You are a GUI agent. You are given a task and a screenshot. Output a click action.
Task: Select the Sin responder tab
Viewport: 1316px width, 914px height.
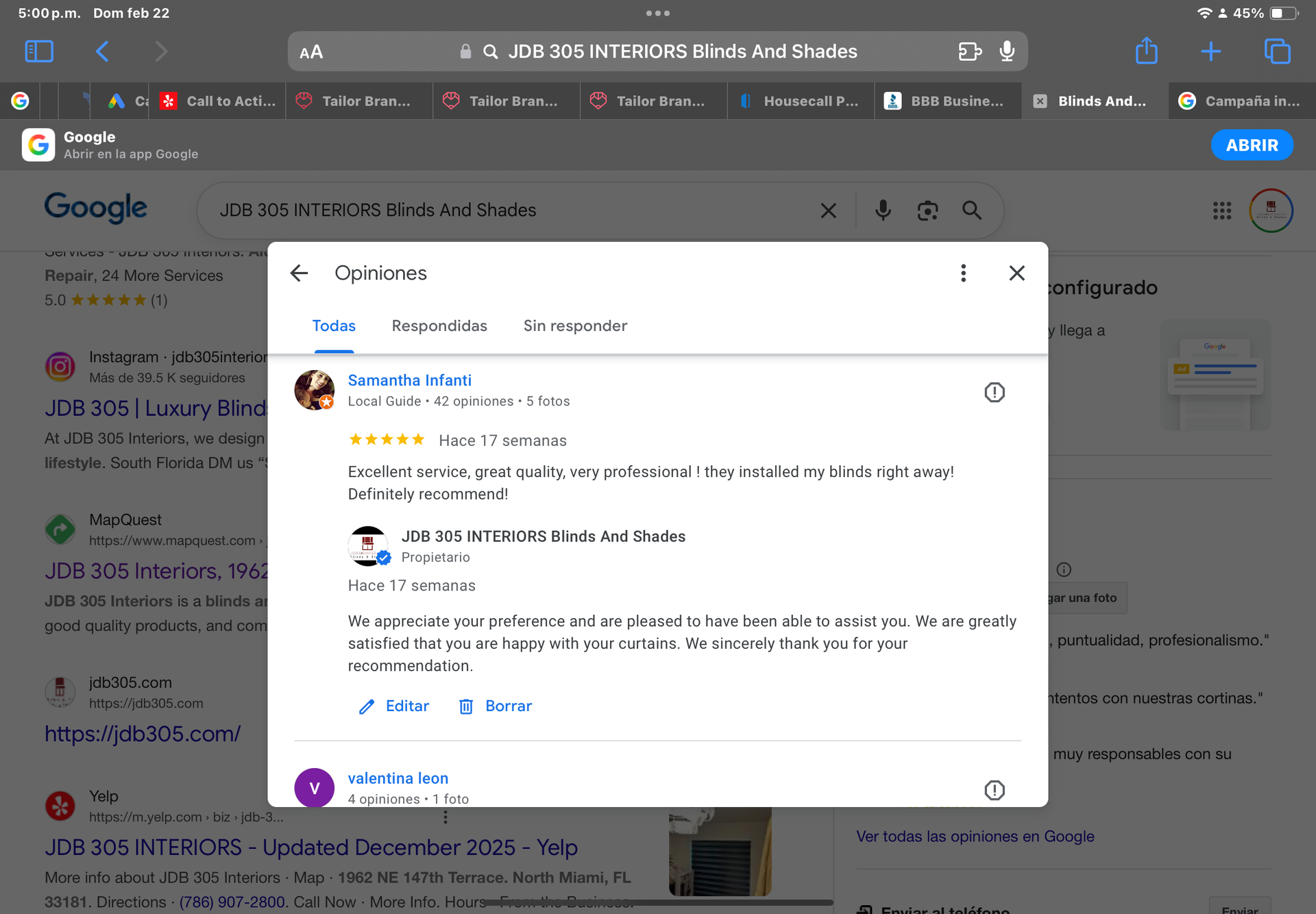click(x=575, y=326)
